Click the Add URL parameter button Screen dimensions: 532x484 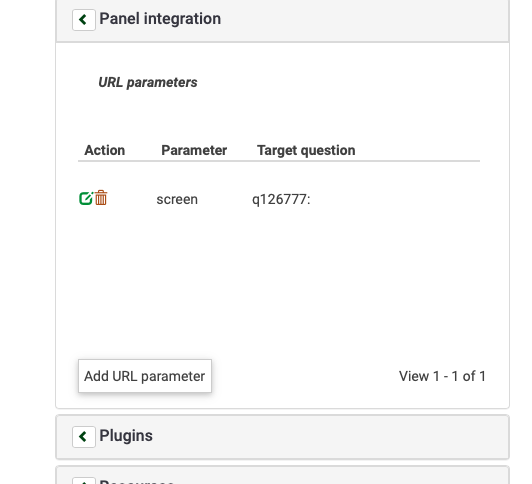click(x=145, y=376)
